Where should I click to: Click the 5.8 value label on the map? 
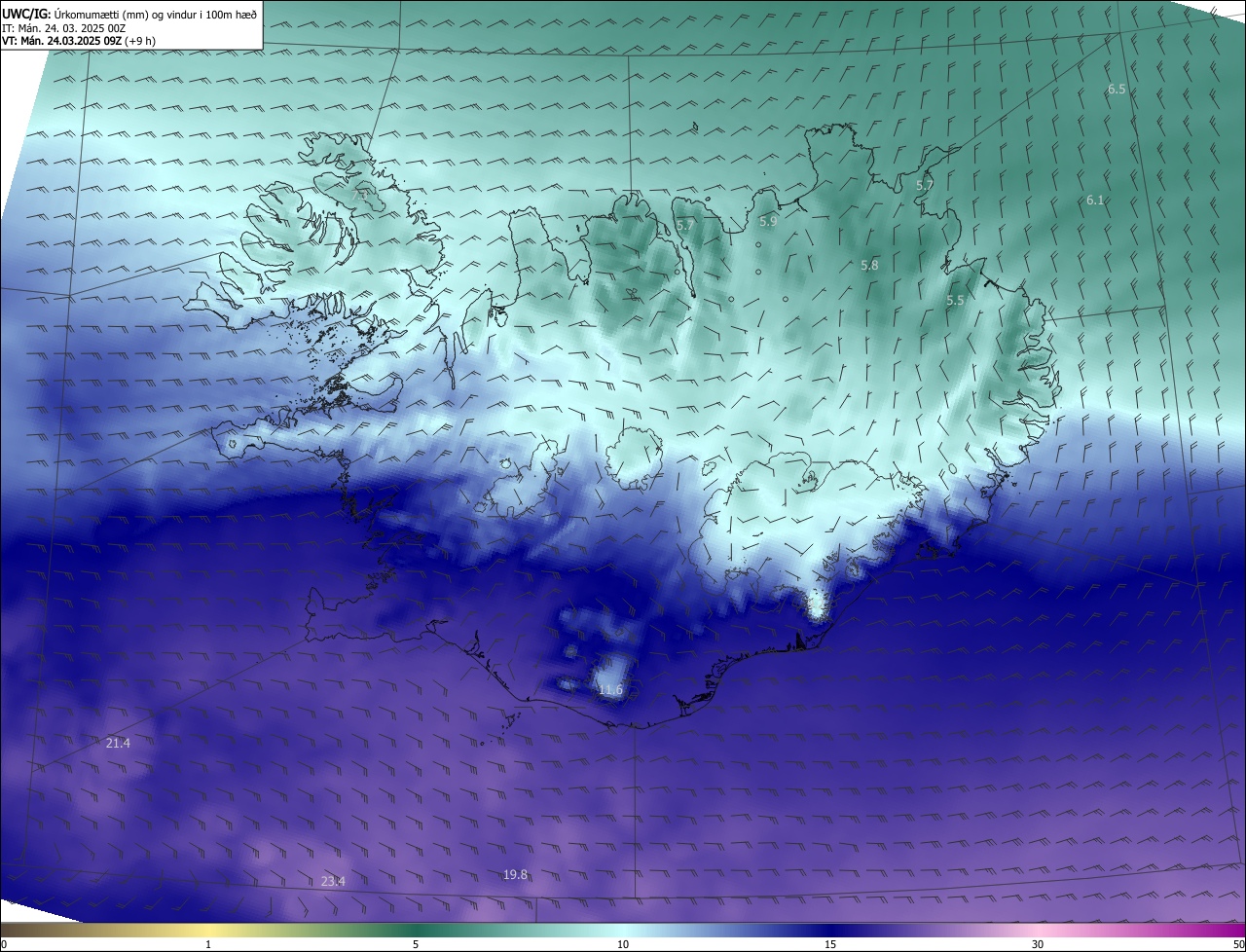[x=869, y=265]
